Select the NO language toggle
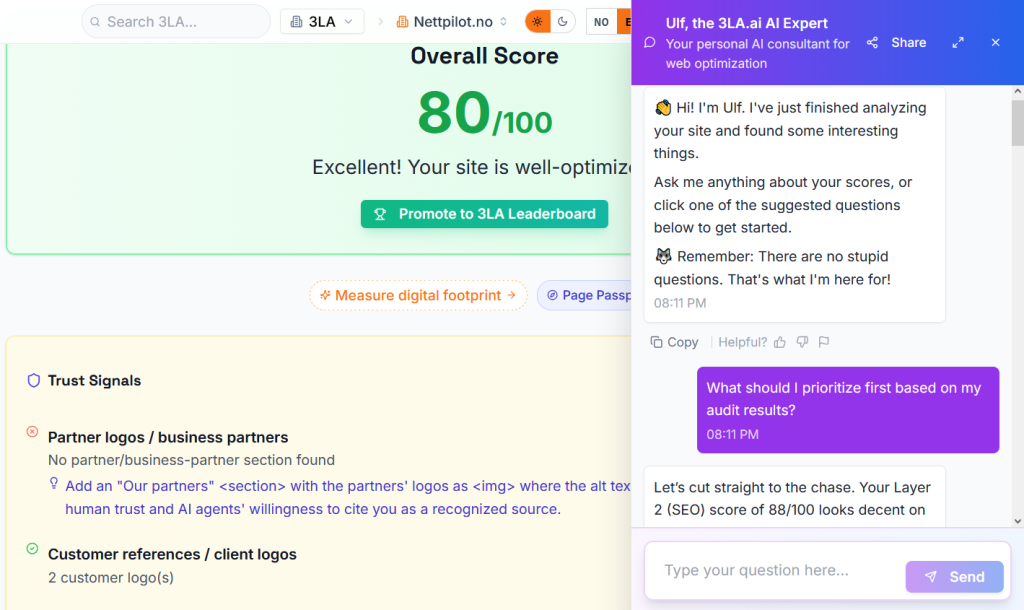 tap(601, 22)
